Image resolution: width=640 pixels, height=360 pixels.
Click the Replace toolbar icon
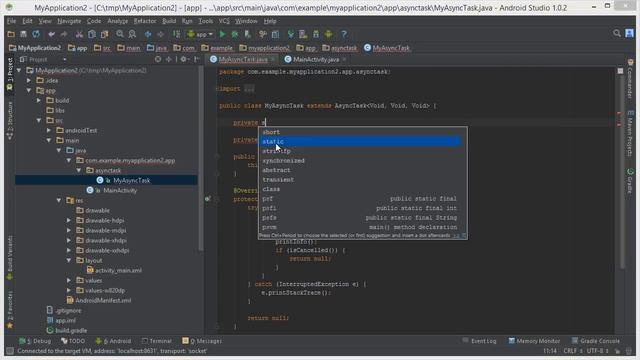[x=132, y=34]
